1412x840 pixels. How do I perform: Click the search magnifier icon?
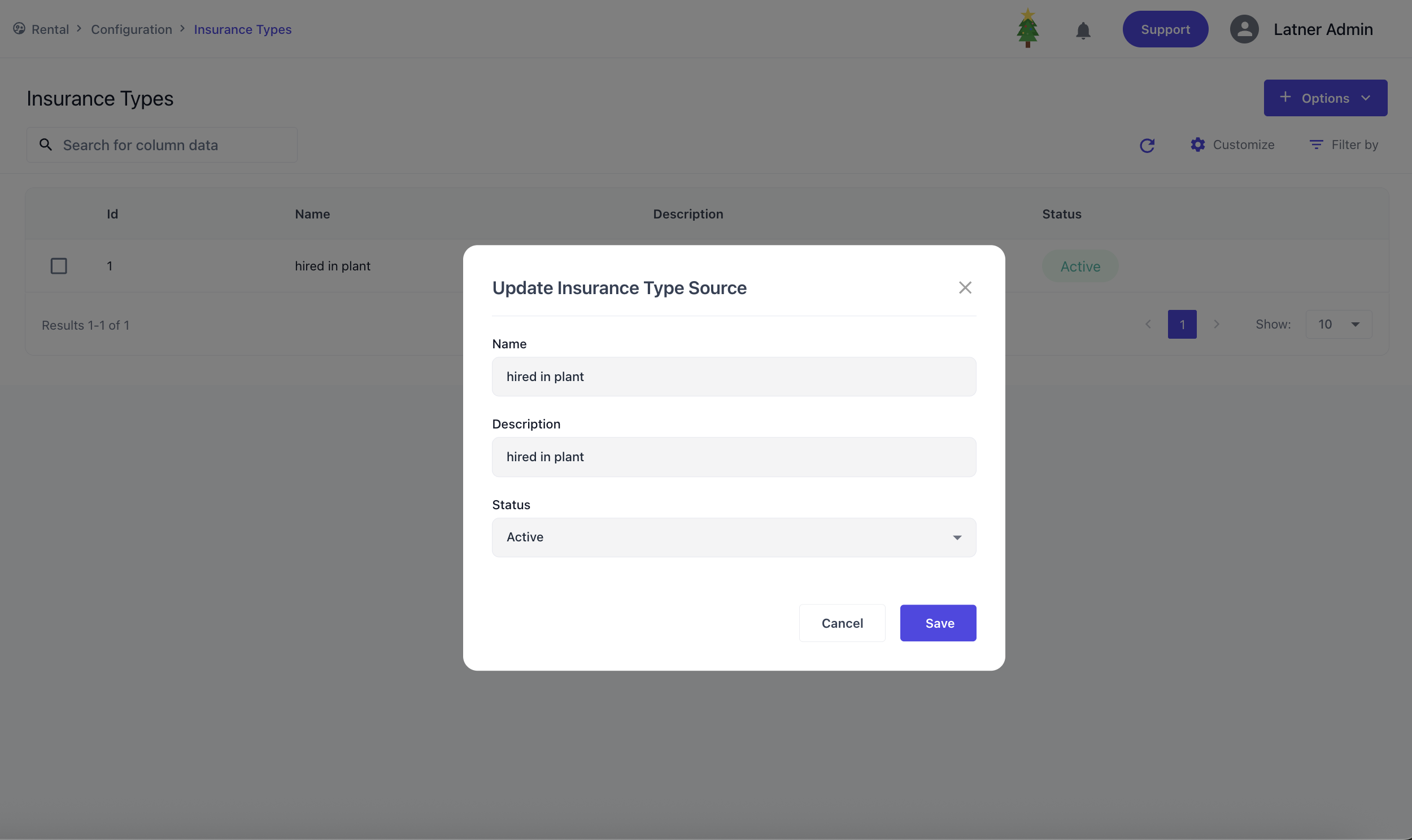(x=46, y=145)
